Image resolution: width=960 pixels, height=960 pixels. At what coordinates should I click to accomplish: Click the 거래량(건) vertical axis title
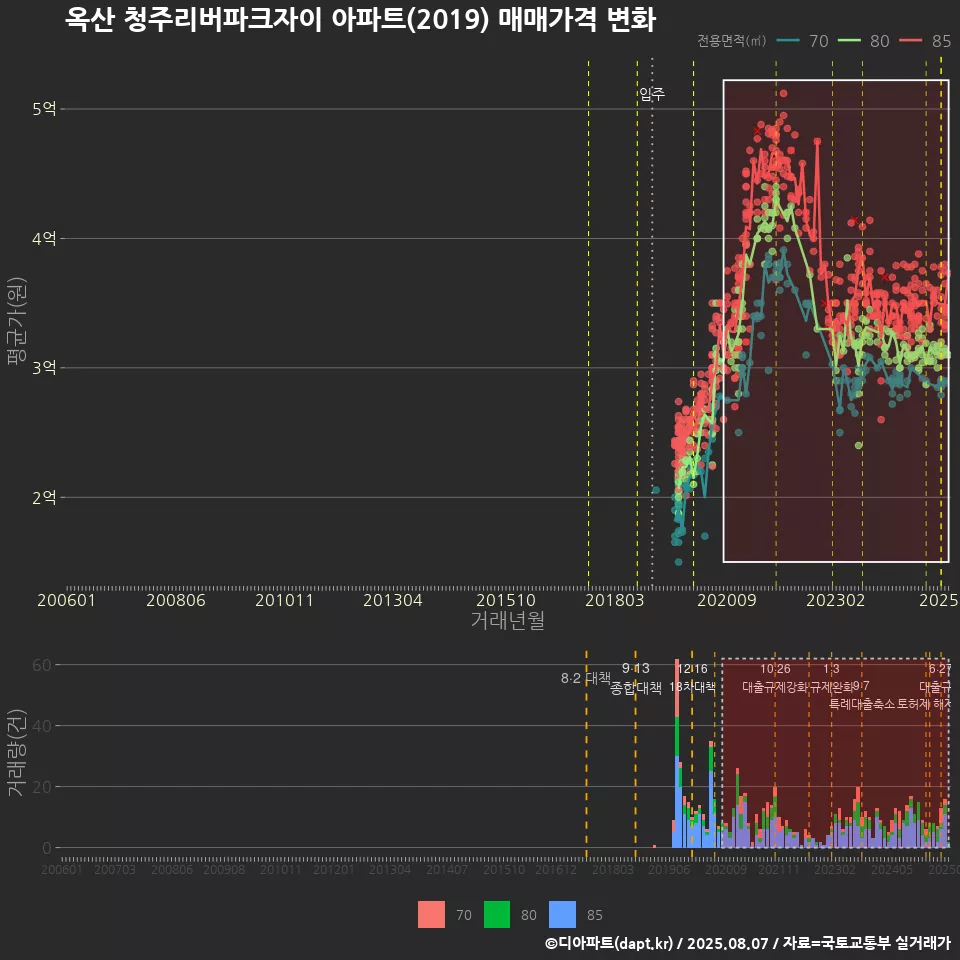(16, 752)
